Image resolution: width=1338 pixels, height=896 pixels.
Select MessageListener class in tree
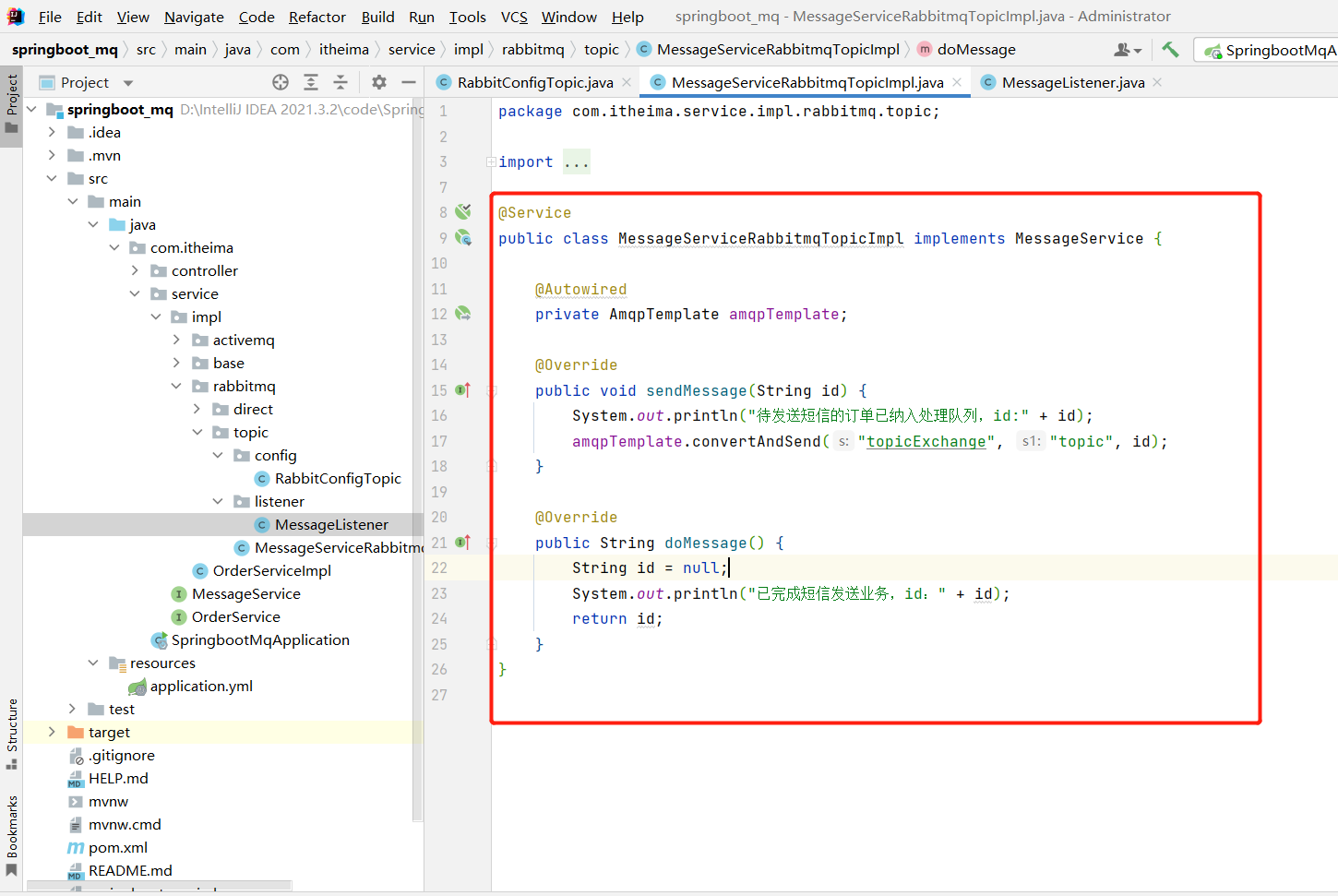331,524
